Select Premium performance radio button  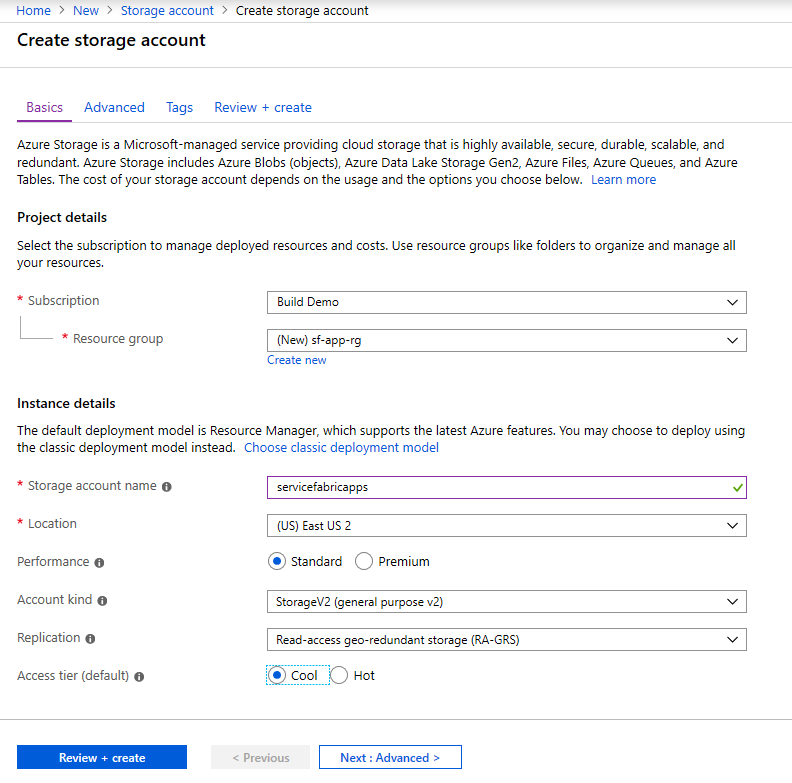[364, 561]
